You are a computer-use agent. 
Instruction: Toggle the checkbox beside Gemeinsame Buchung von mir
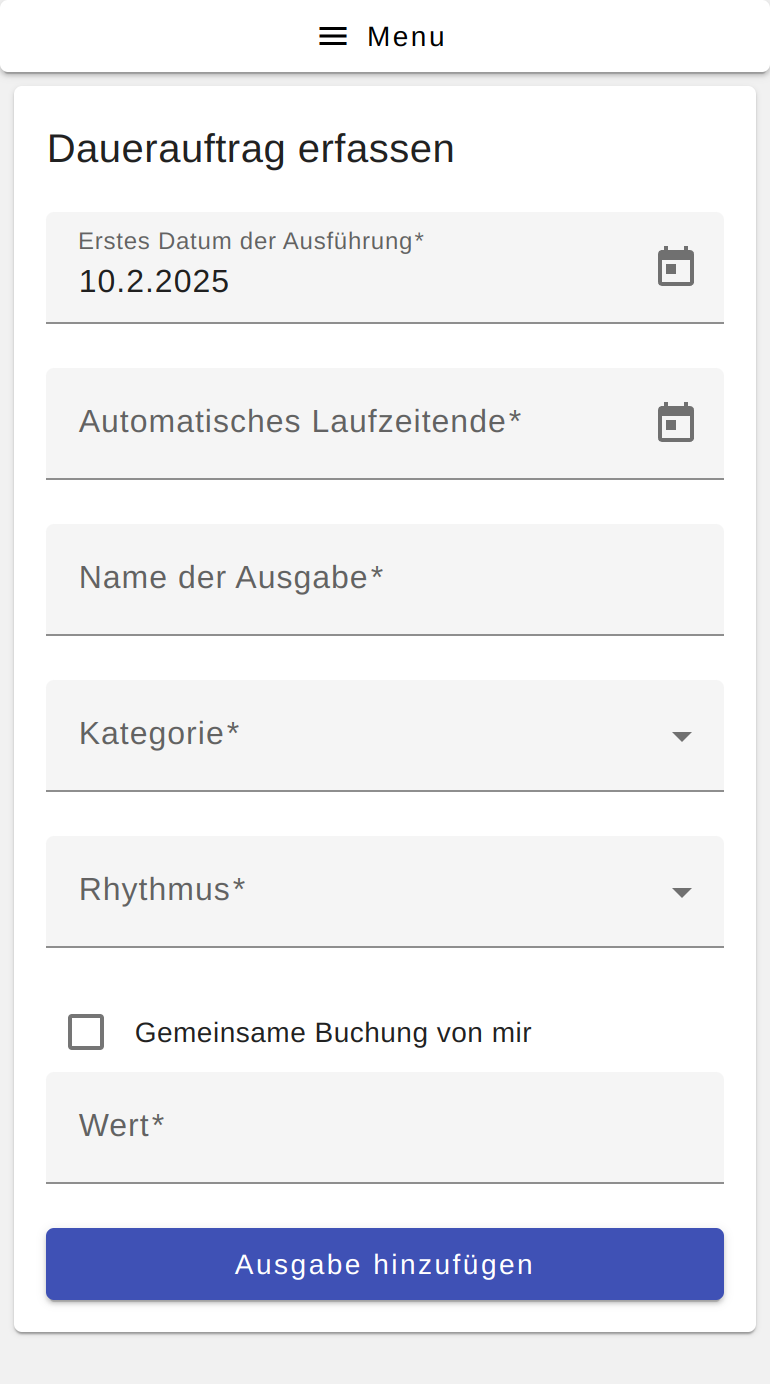coord(86,1032)
